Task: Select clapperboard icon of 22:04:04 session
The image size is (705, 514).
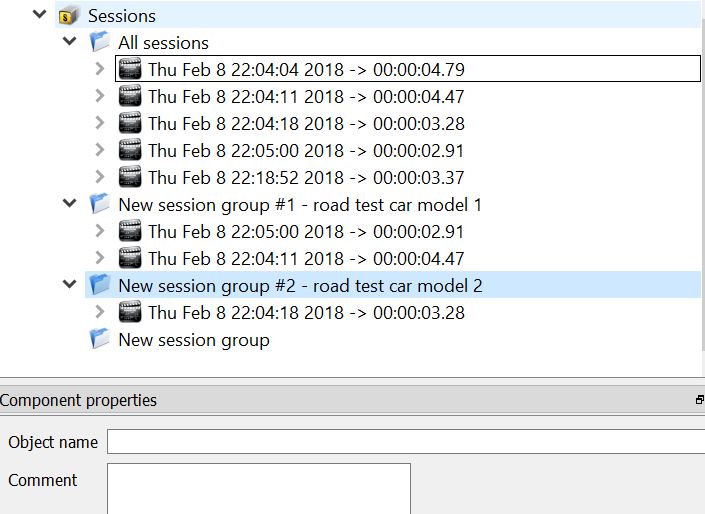Action: (130, 69)
